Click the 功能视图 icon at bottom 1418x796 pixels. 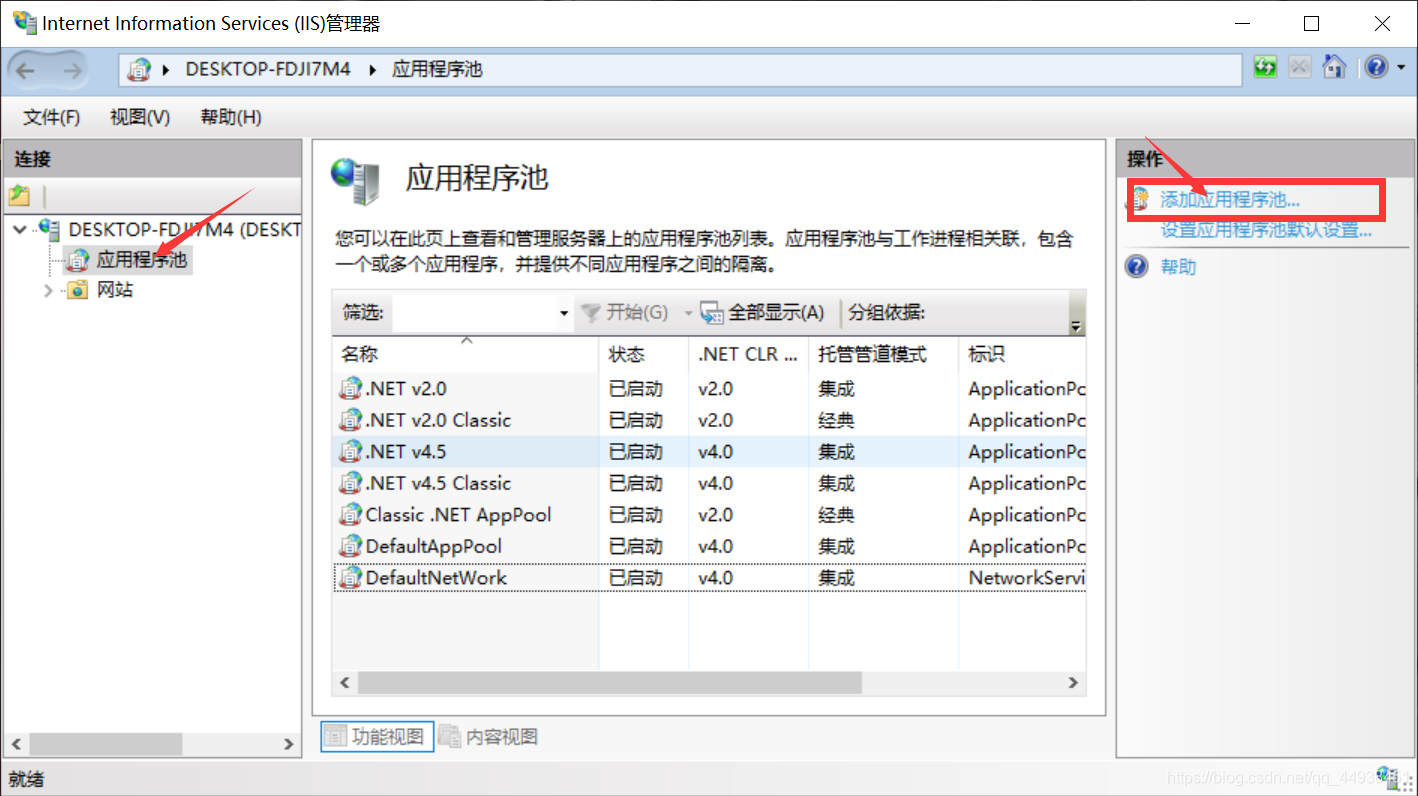click(336, 737)
